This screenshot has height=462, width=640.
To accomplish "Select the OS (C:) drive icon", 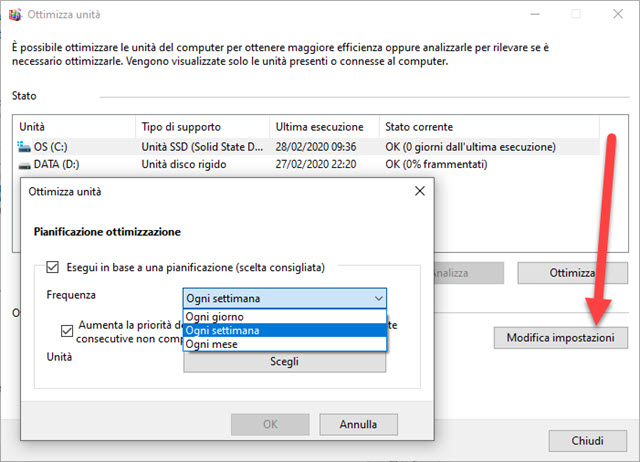I will [x=25, y=146].
